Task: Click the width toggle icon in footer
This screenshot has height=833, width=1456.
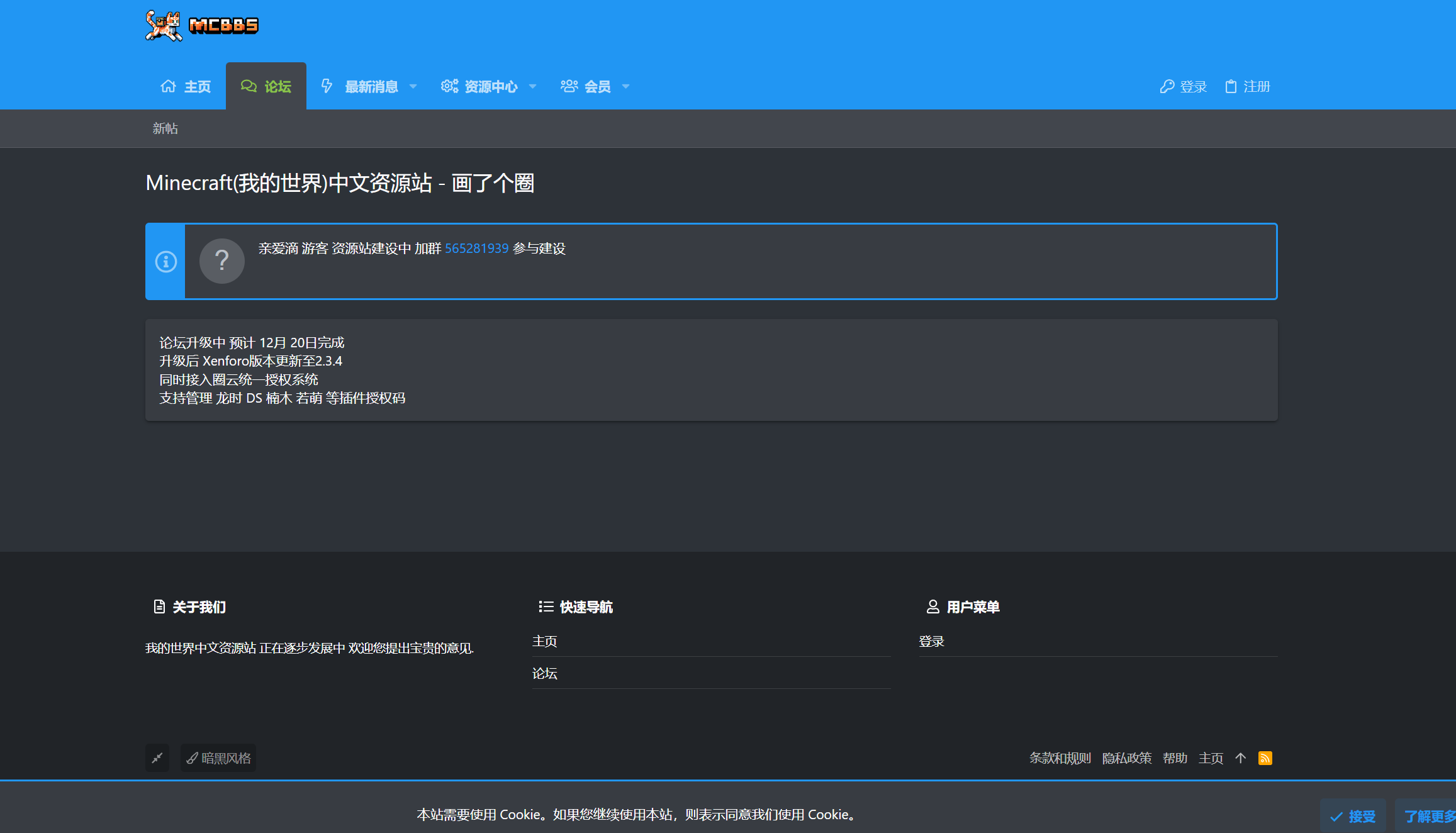Action: click(x=157, y=758)
